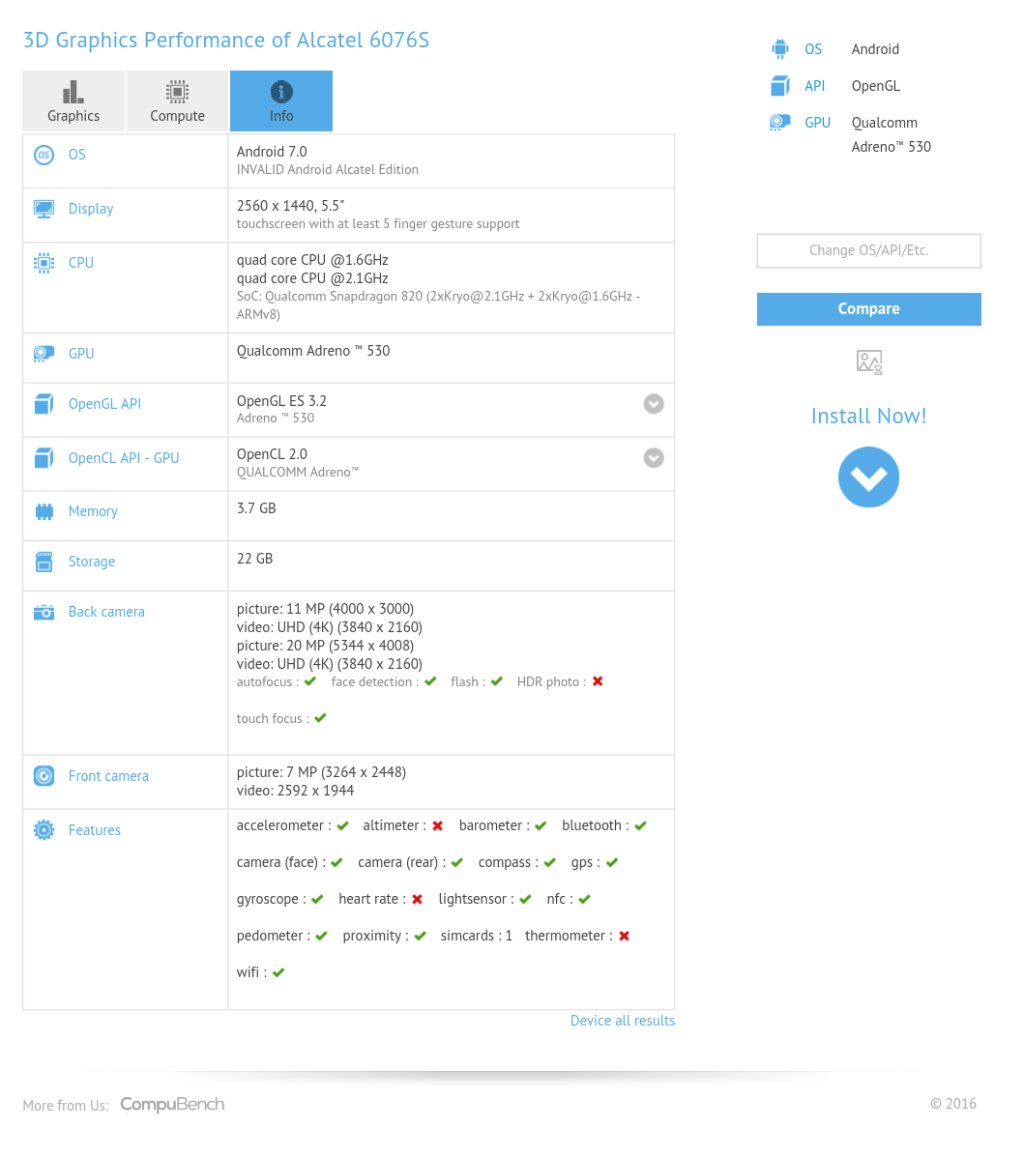Click the Android OS icon in sidebar
1024x1156 pixels.
779,49
